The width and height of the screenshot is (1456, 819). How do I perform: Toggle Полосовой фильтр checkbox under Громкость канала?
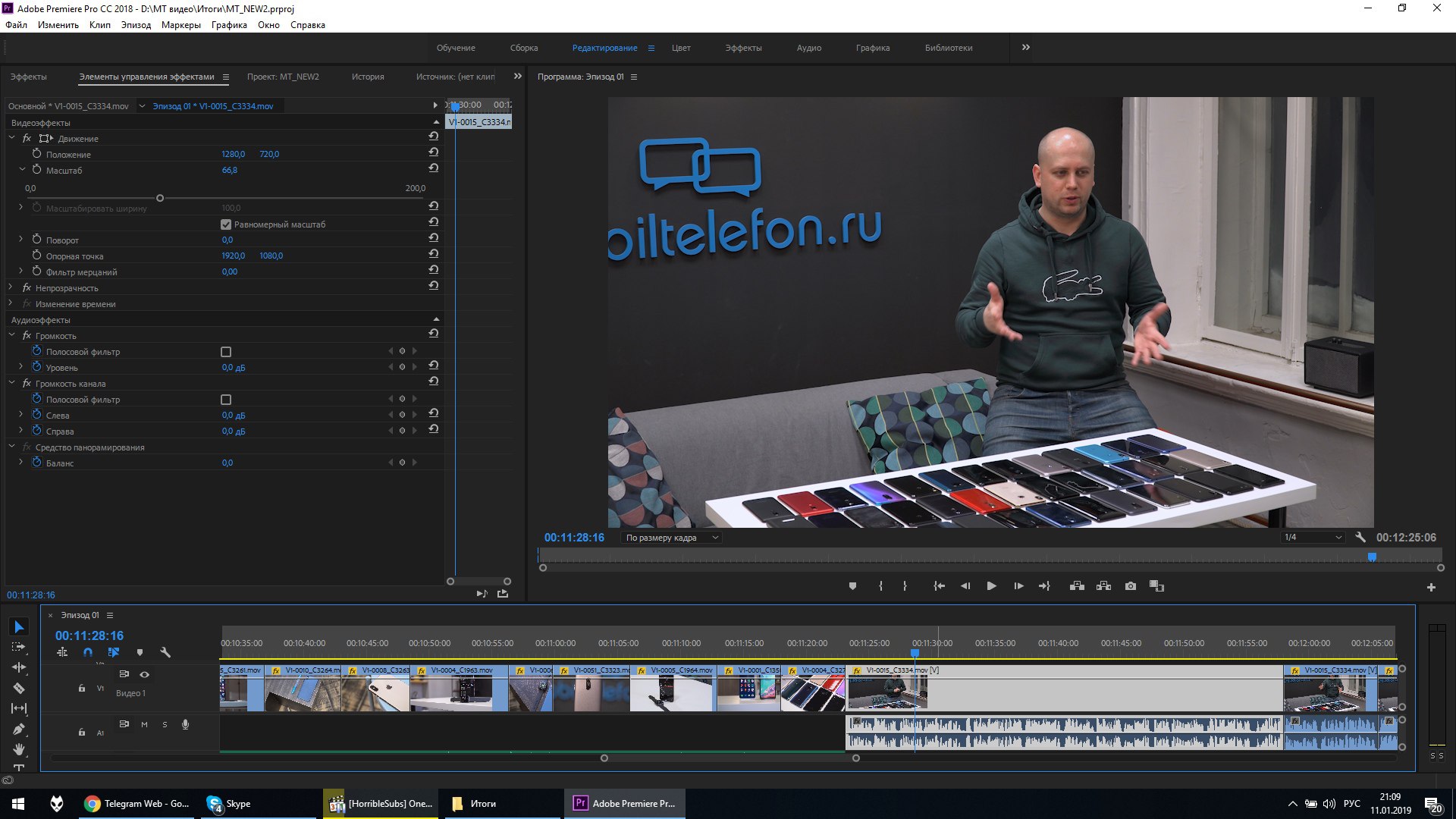pos(226,400)
